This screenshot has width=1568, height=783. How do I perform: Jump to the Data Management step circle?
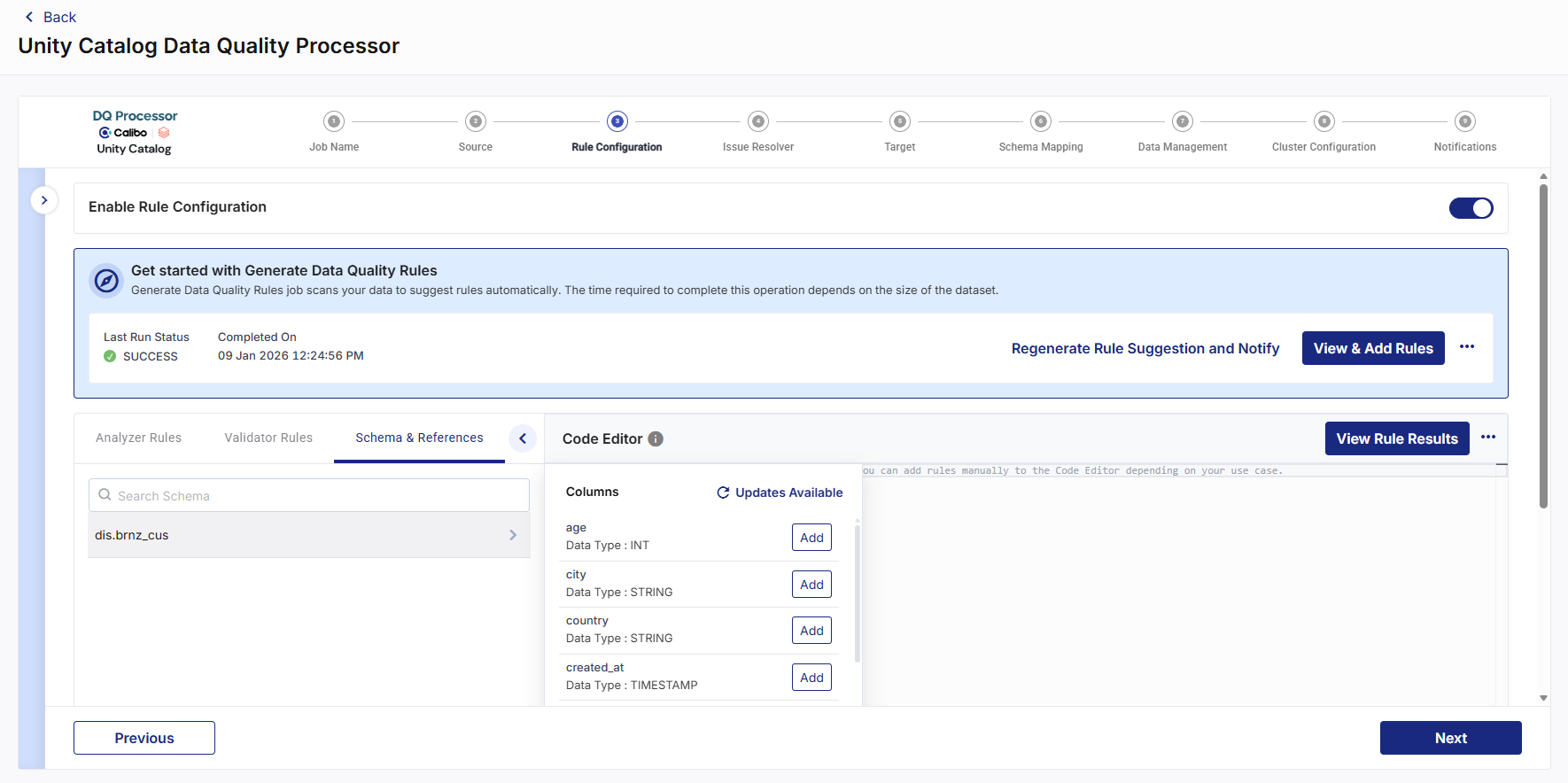(1183, 121)
